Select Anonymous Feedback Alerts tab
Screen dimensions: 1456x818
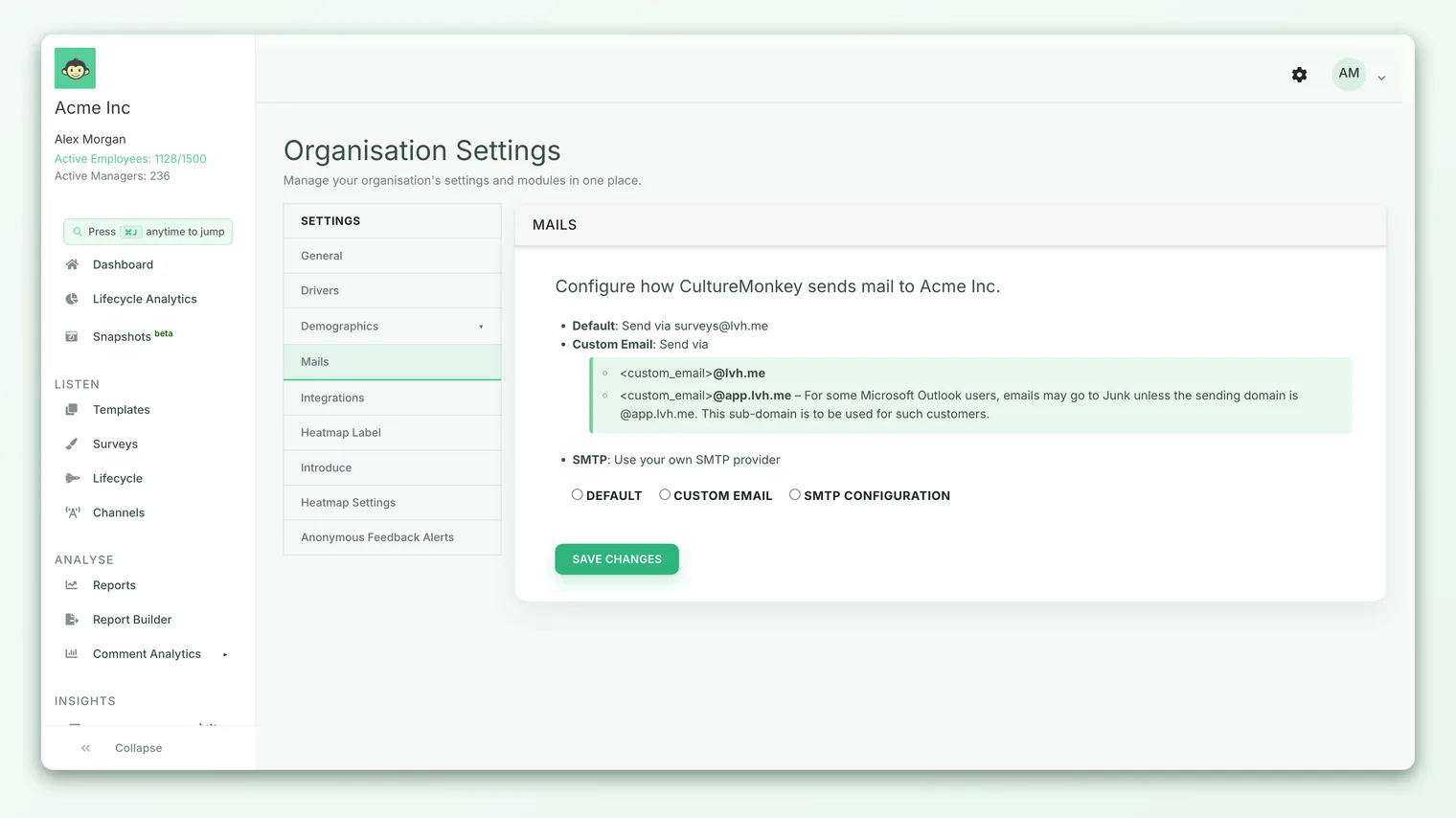[x=392, y=537]
